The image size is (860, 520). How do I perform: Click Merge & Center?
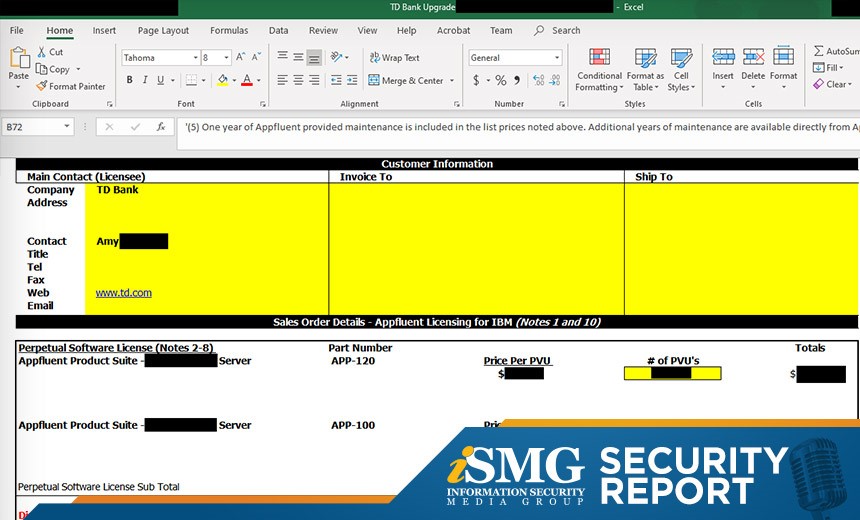click(406, 81)
